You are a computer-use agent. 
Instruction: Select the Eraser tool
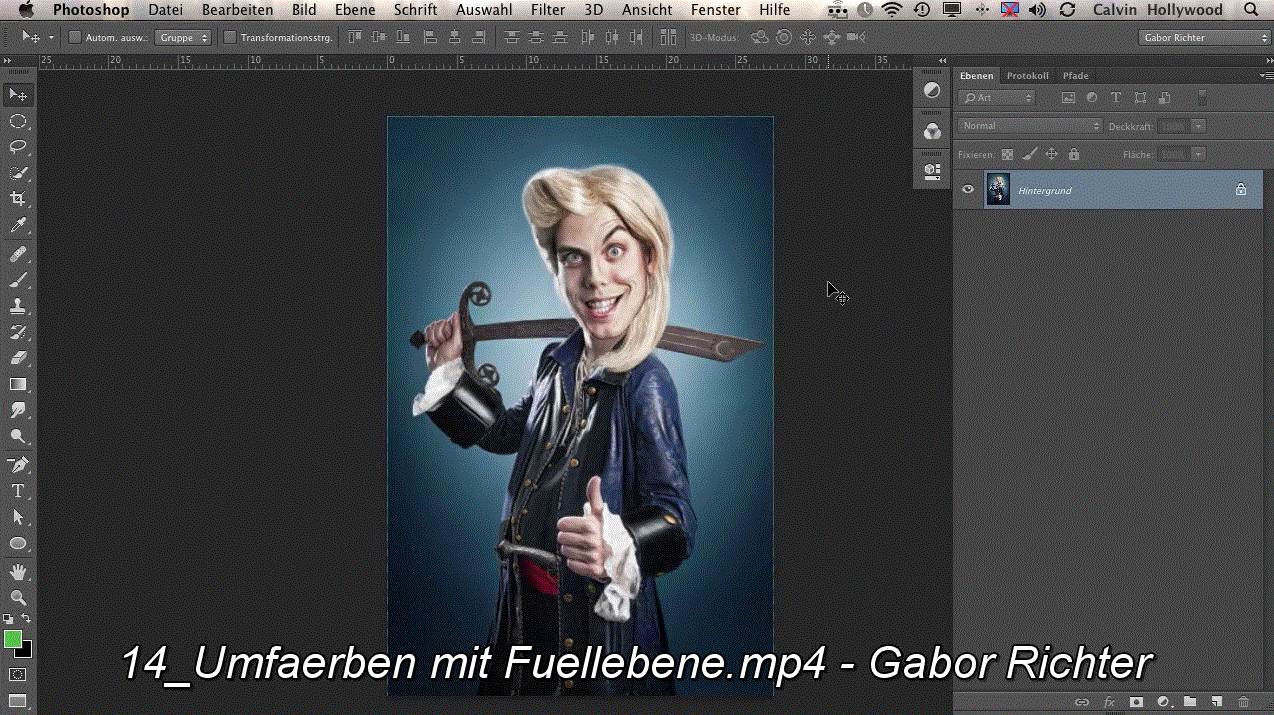[x=18, y=358]
